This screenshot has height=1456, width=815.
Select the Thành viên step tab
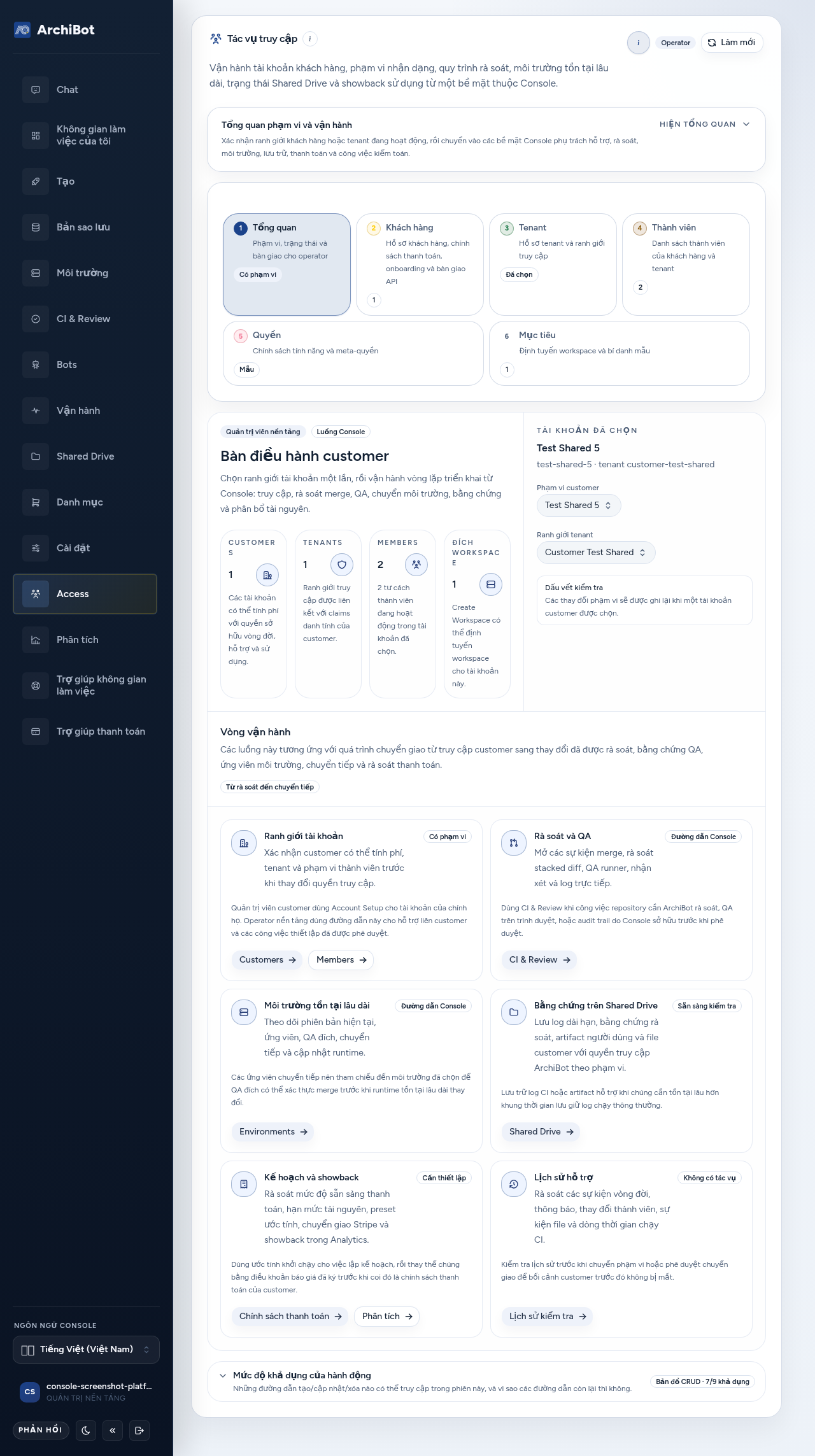(x=686, y=264)
